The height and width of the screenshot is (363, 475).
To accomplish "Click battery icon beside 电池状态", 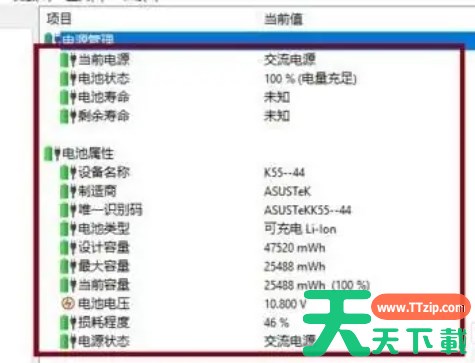I will tap(68, 79).
